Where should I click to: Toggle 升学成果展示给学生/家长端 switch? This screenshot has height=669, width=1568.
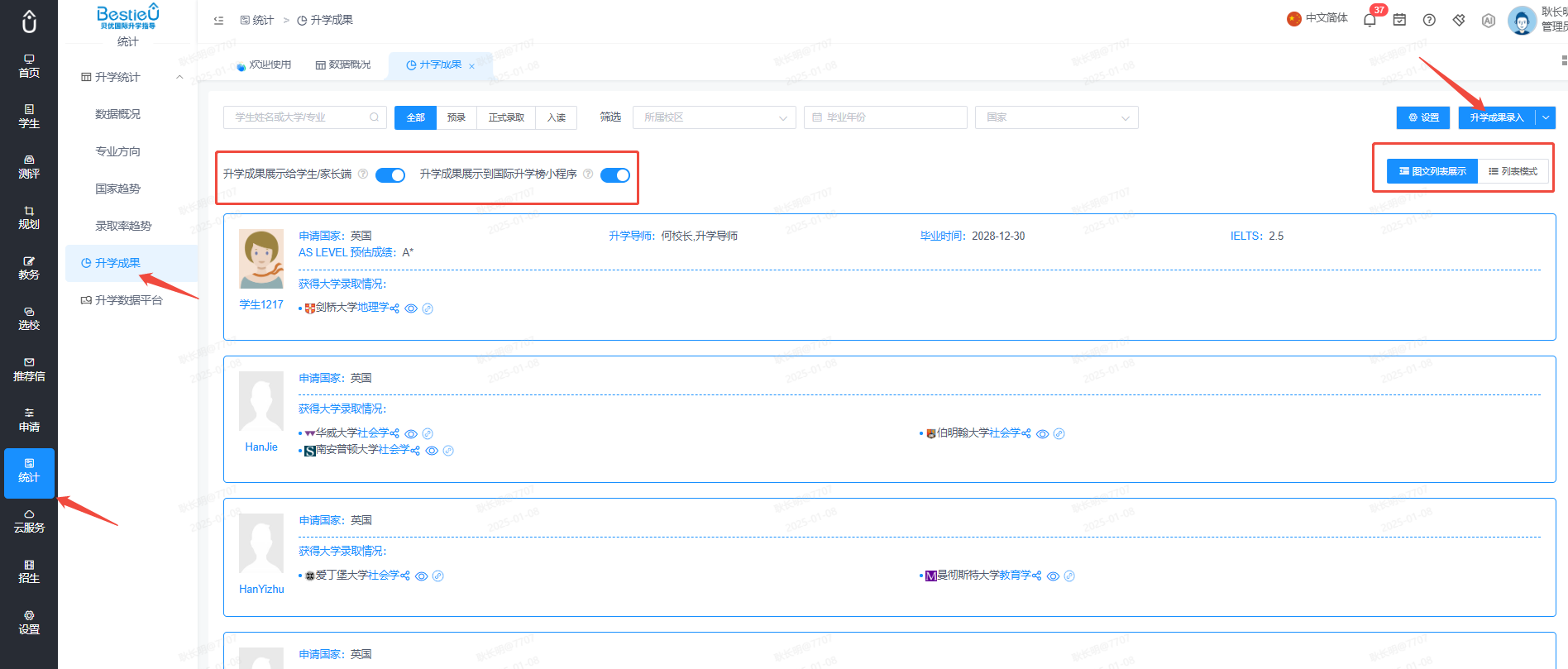click(390, 174)
